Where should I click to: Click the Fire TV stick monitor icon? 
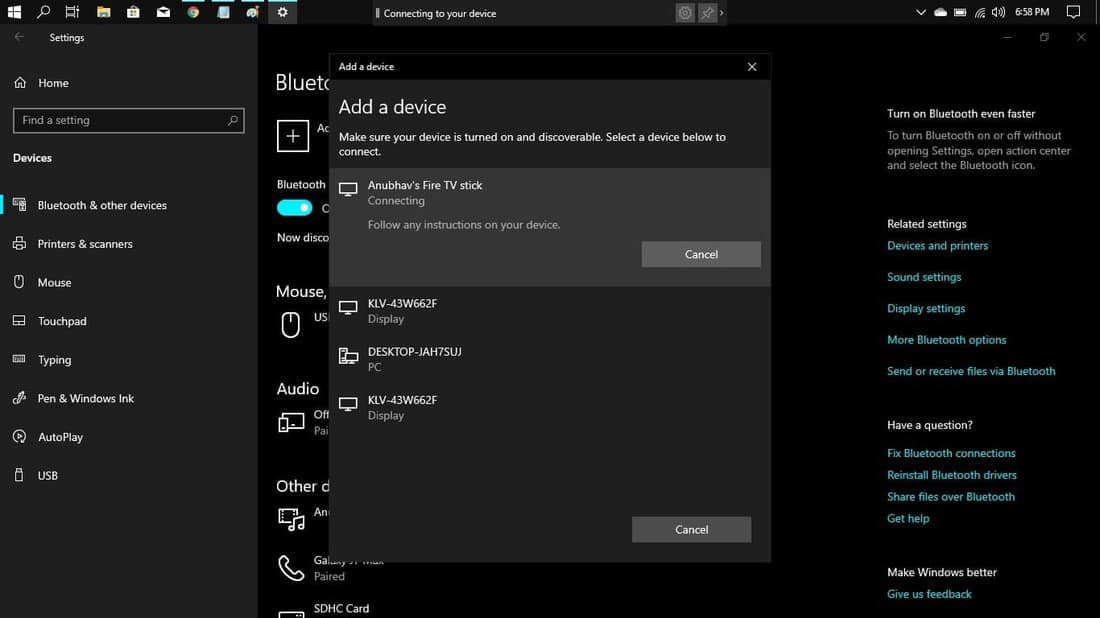tap(348, 189)
